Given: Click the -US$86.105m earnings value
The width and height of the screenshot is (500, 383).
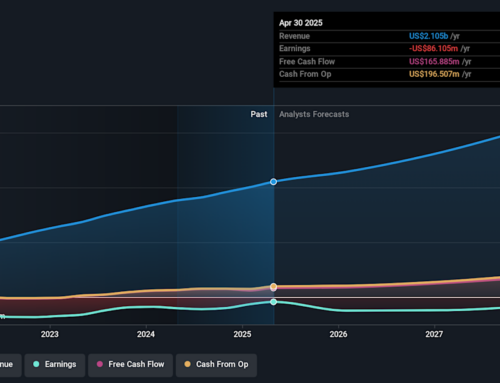Looking at the screenshot, I should (433, 49).
